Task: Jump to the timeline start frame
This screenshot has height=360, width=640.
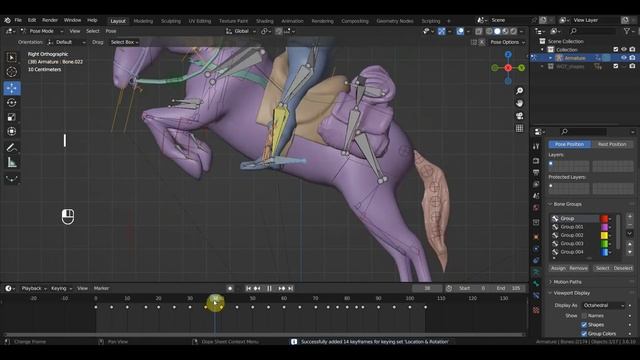Action: [248, 288]
